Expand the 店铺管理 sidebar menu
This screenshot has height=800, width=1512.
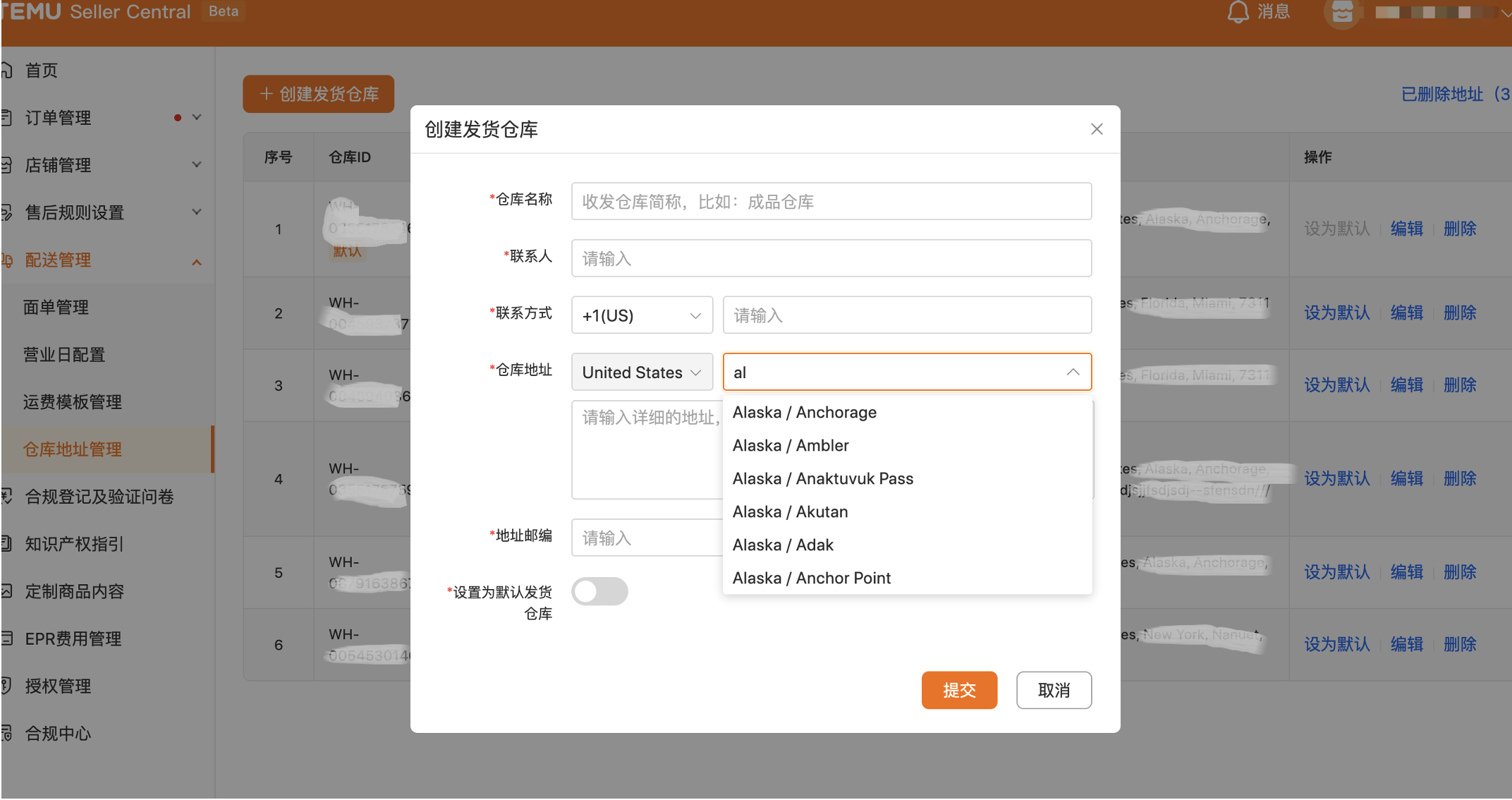click(x=197, y=165)
